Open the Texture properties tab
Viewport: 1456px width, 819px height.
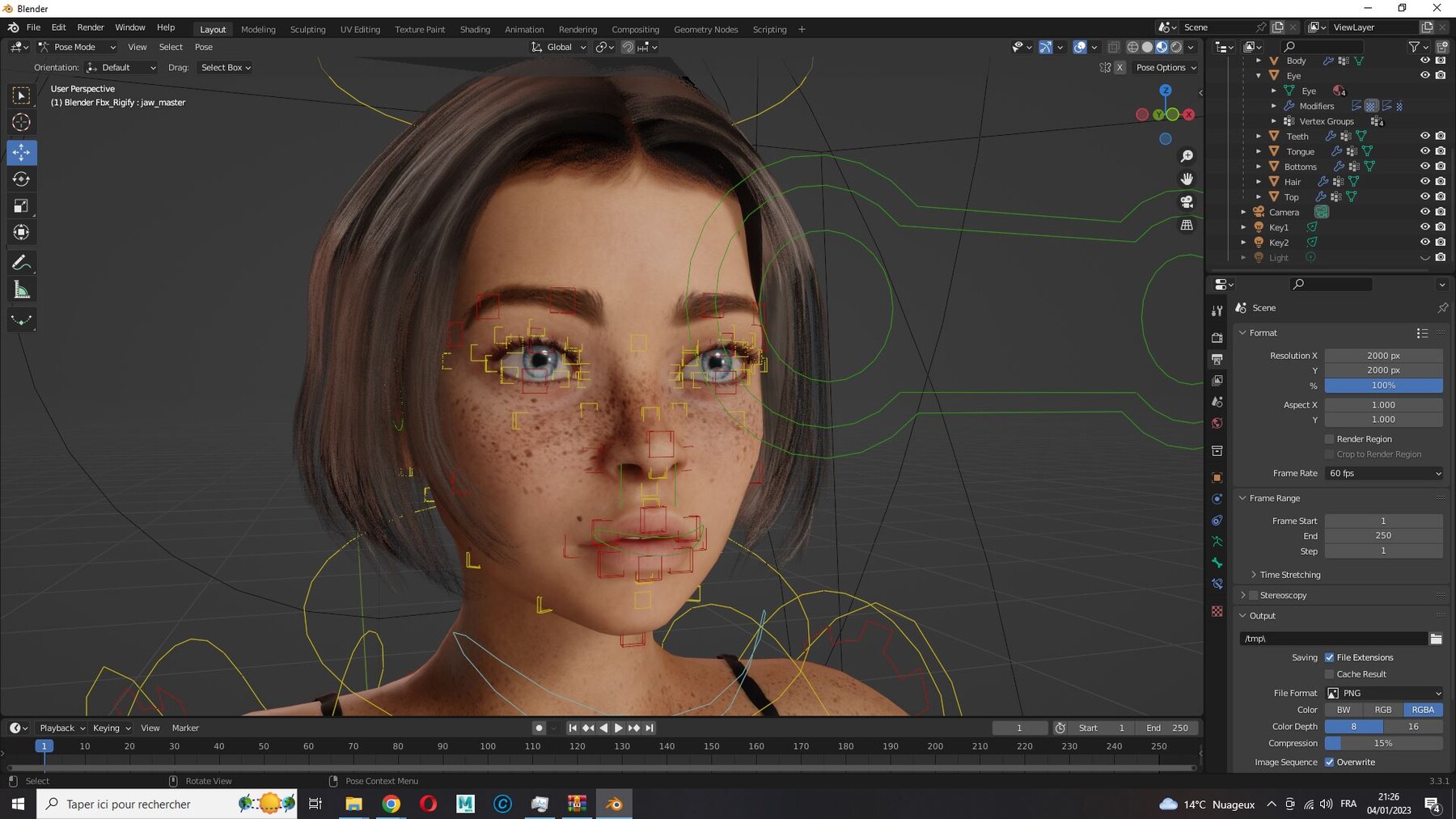point(1217,611)
